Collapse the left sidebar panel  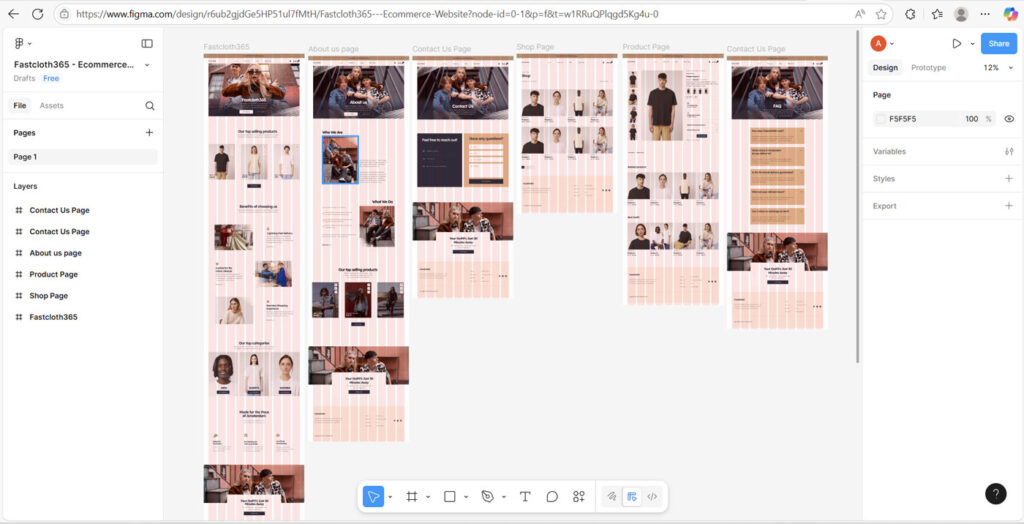(147, 44)
